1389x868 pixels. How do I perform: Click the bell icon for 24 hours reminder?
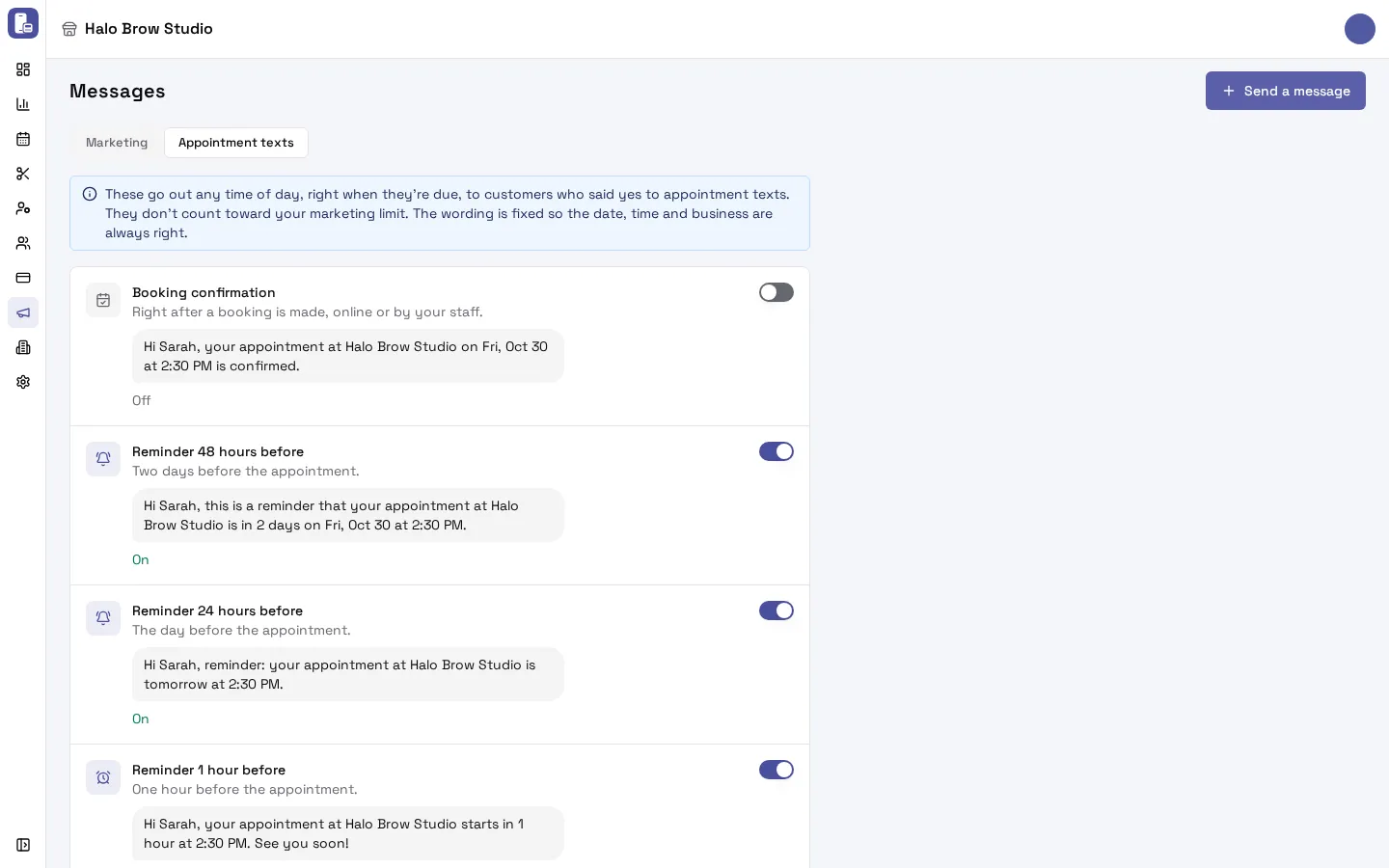click(x=103, y=618)
